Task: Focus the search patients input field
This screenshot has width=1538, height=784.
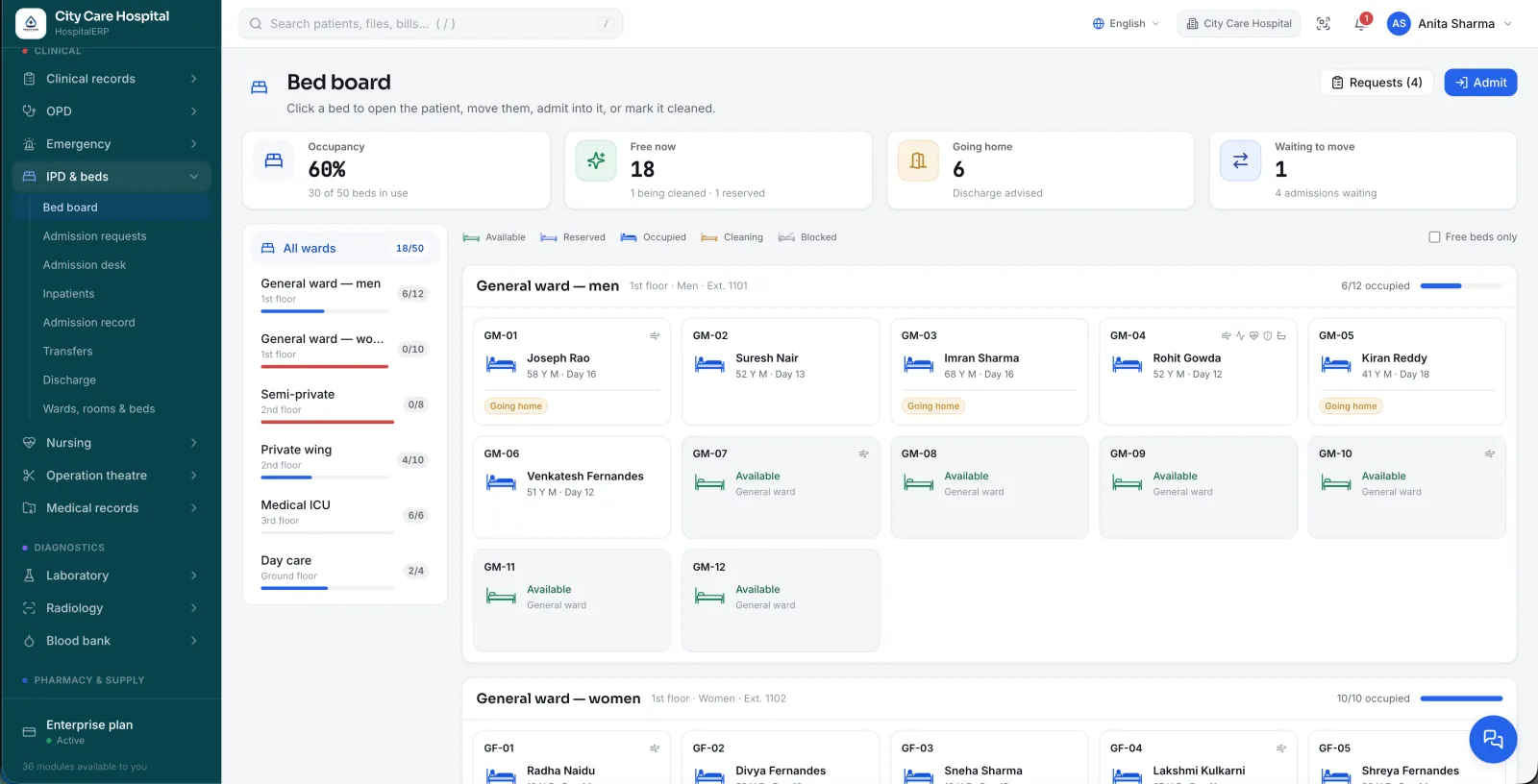Action: click(x=431, y=24)
